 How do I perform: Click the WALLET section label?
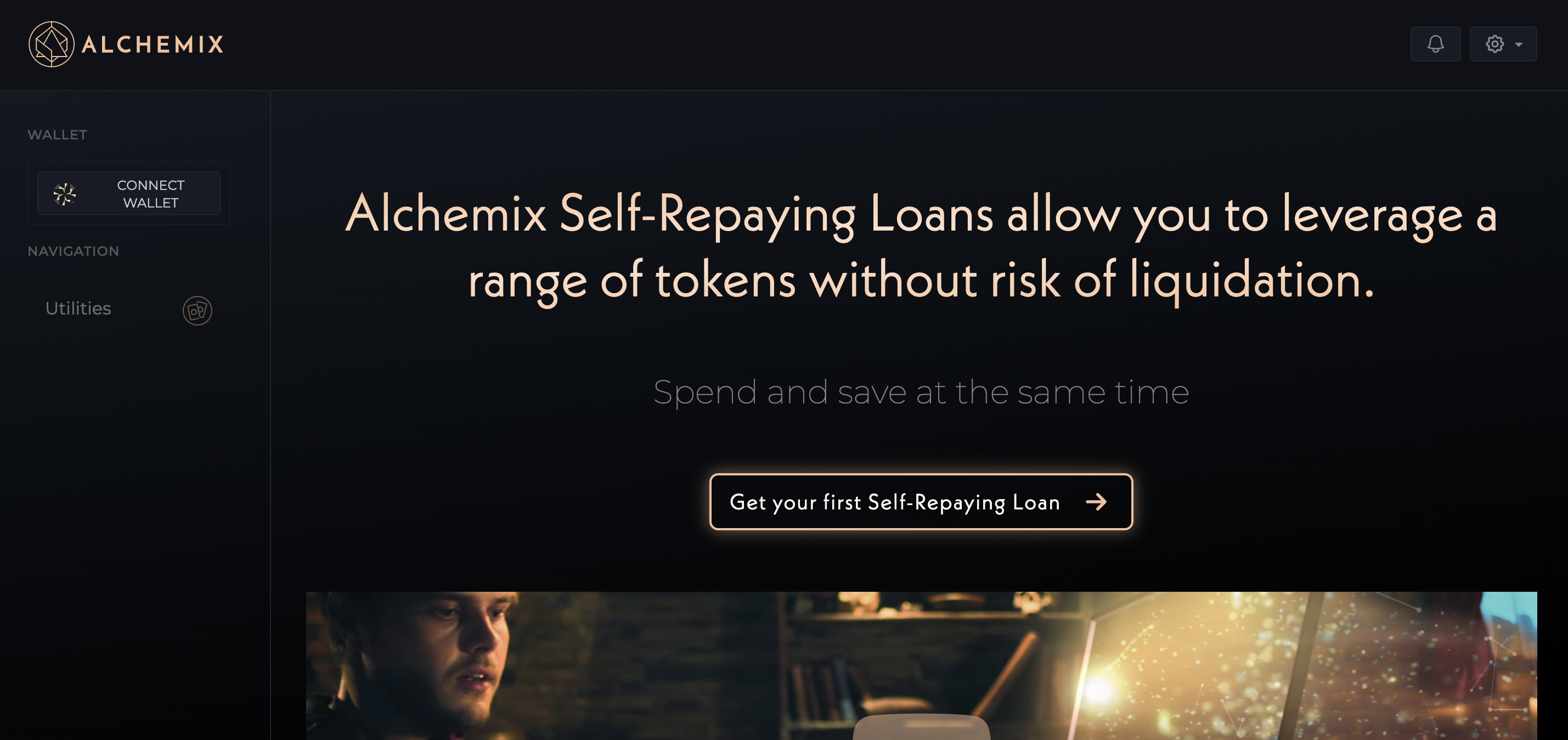click(57, 134)
